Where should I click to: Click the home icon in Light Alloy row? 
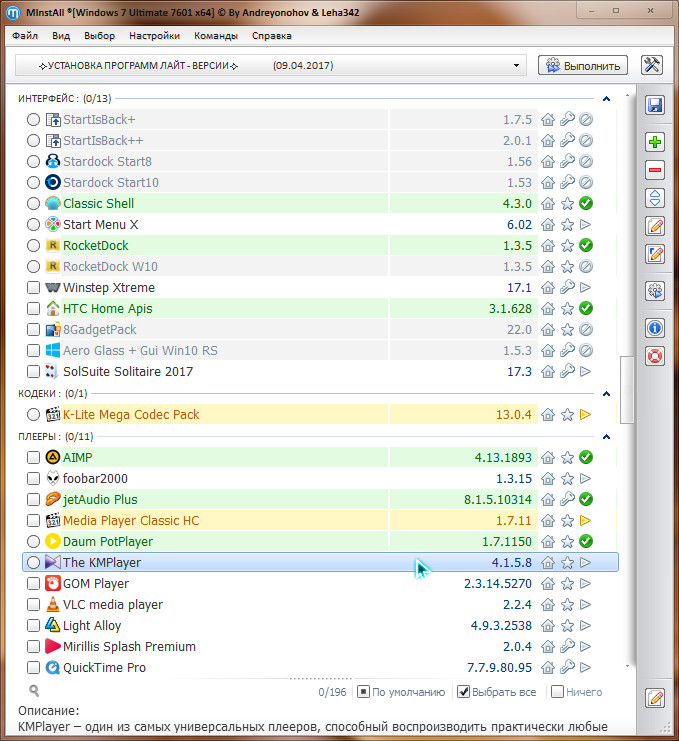pos(548,626)
